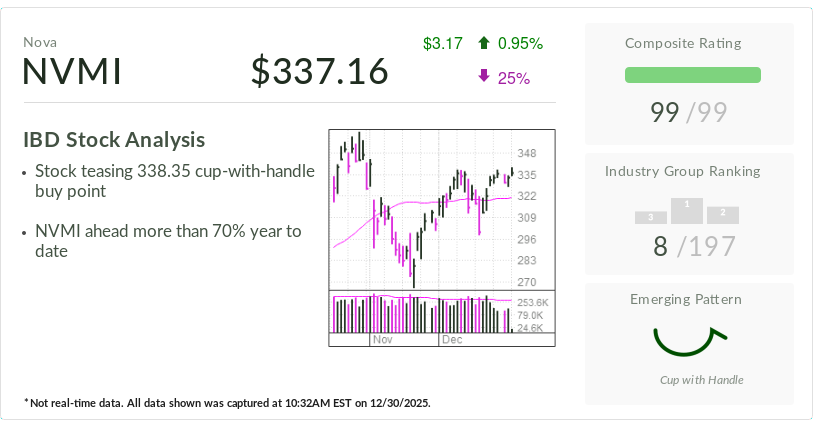Click the $337.16 stock price
This screenshot has height=430, width=816.
pyautogui.click(x=319, y=72)
